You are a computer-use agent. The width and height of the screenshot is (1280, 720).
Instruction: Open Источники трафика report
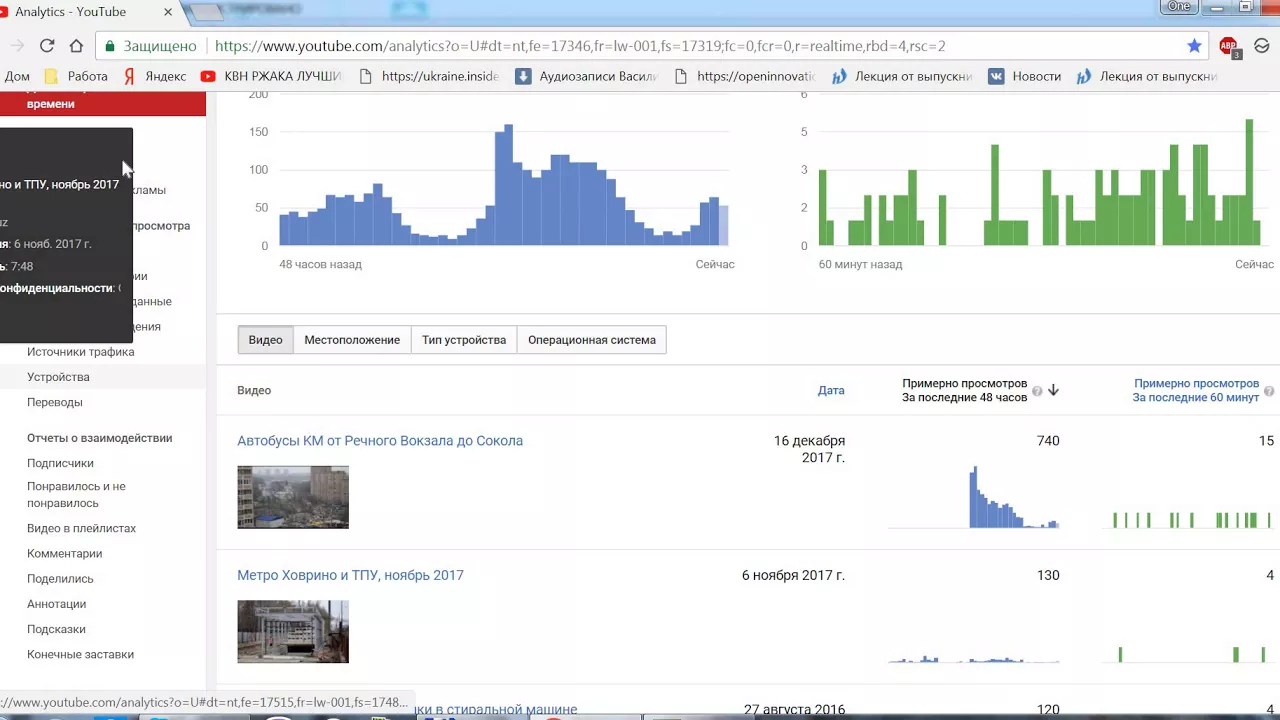click(81, 352)
